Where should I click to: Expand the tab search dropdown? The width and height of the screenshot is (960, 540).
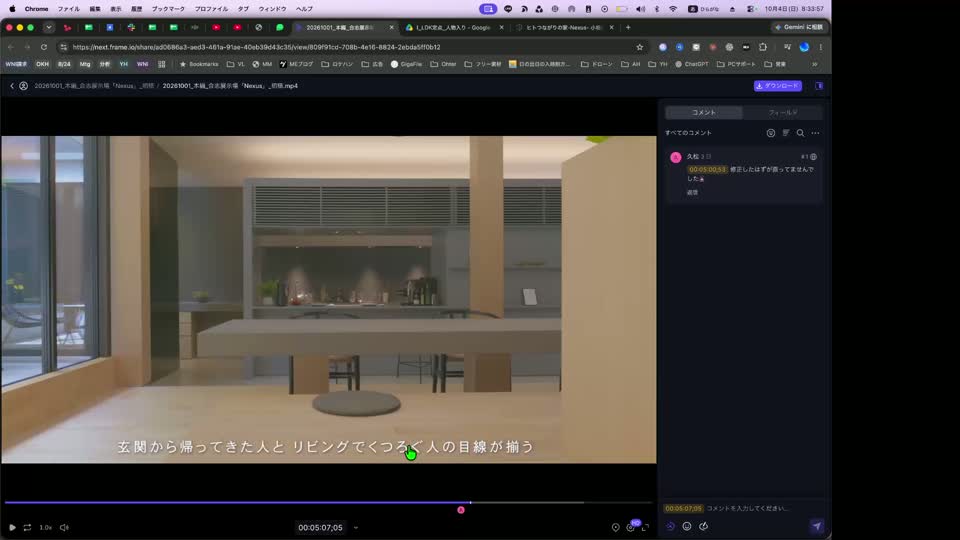click(49, 28)
